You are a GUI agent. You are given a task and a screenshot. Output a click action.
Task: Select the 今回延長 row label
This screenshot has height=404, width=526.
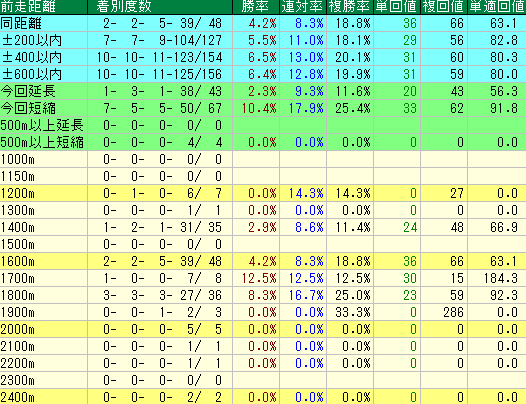click(x=28, y=91)
